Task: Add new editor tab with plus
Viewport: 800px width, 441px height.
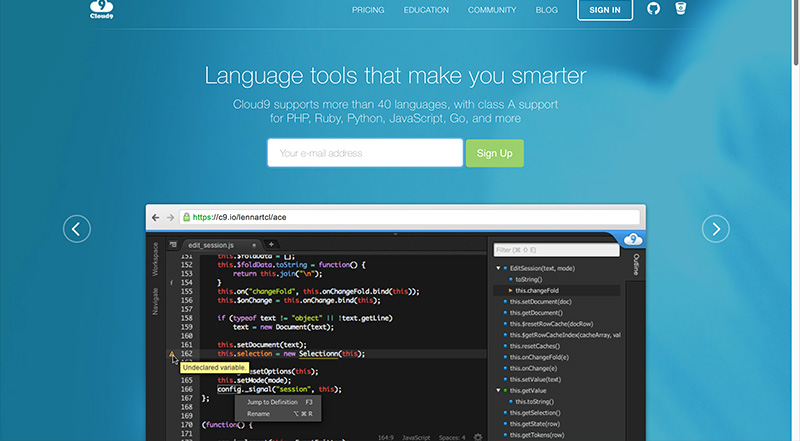Action: click(271, 244)
